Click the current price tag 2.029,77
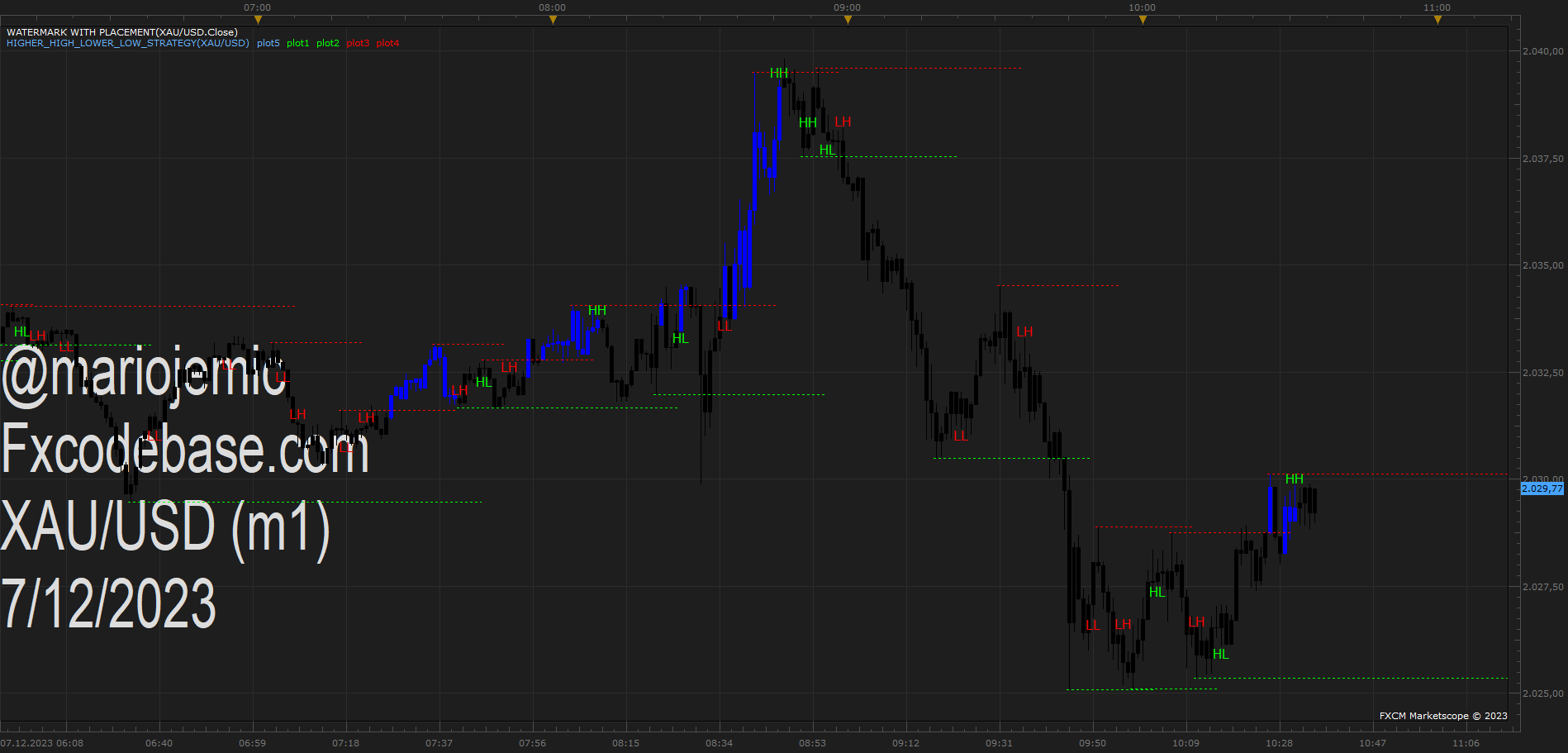This screenshot has height=753, width=1568. click(1542, 488)
